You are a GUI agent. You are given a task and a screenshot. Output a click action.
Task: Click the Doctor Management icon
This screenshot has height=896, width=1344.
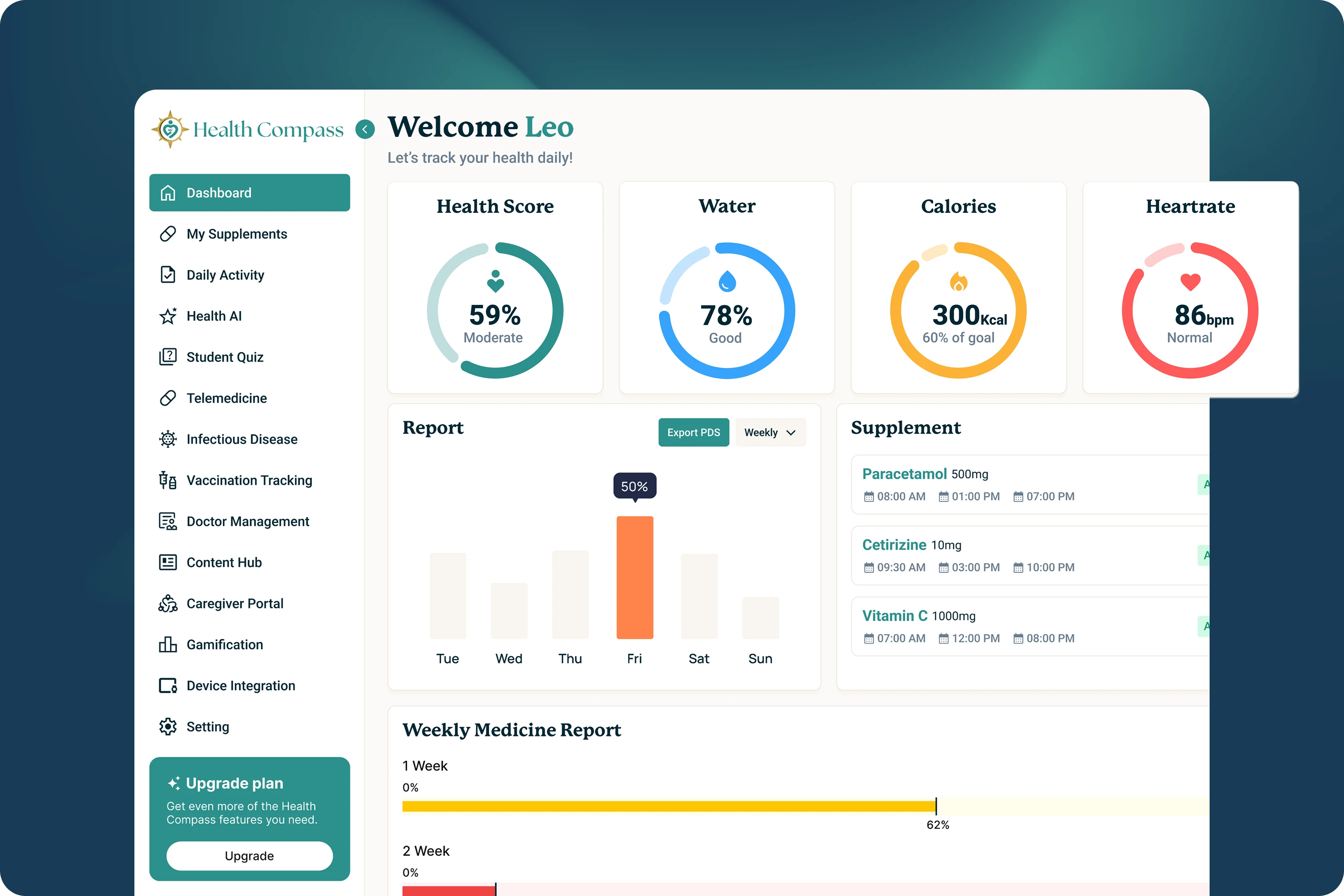(x=168, y=522)
